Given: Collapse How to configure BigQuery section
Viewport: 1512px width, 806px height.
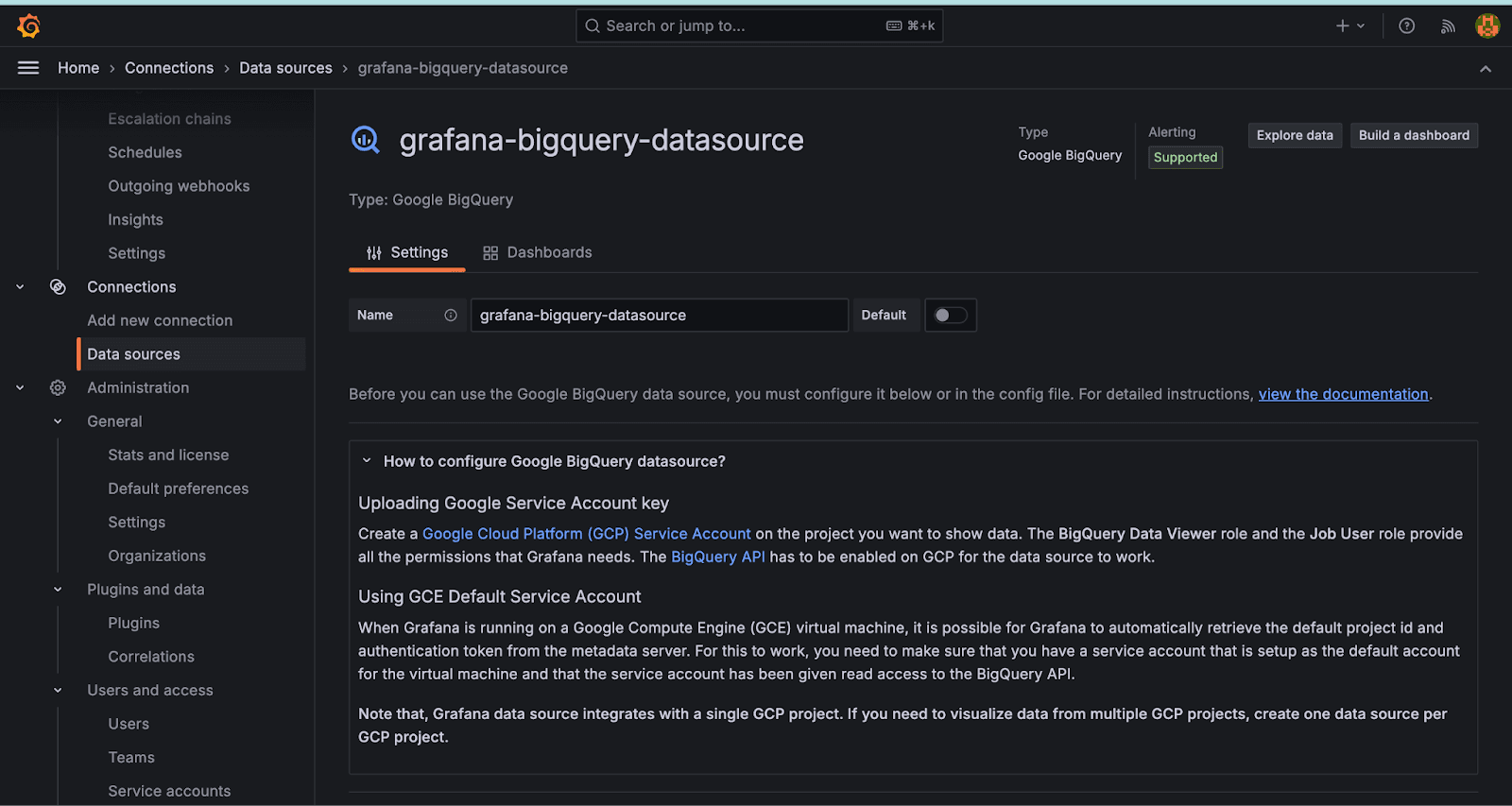Looking at the screenshot, I should pyautogui.click(x=367, y=461).
